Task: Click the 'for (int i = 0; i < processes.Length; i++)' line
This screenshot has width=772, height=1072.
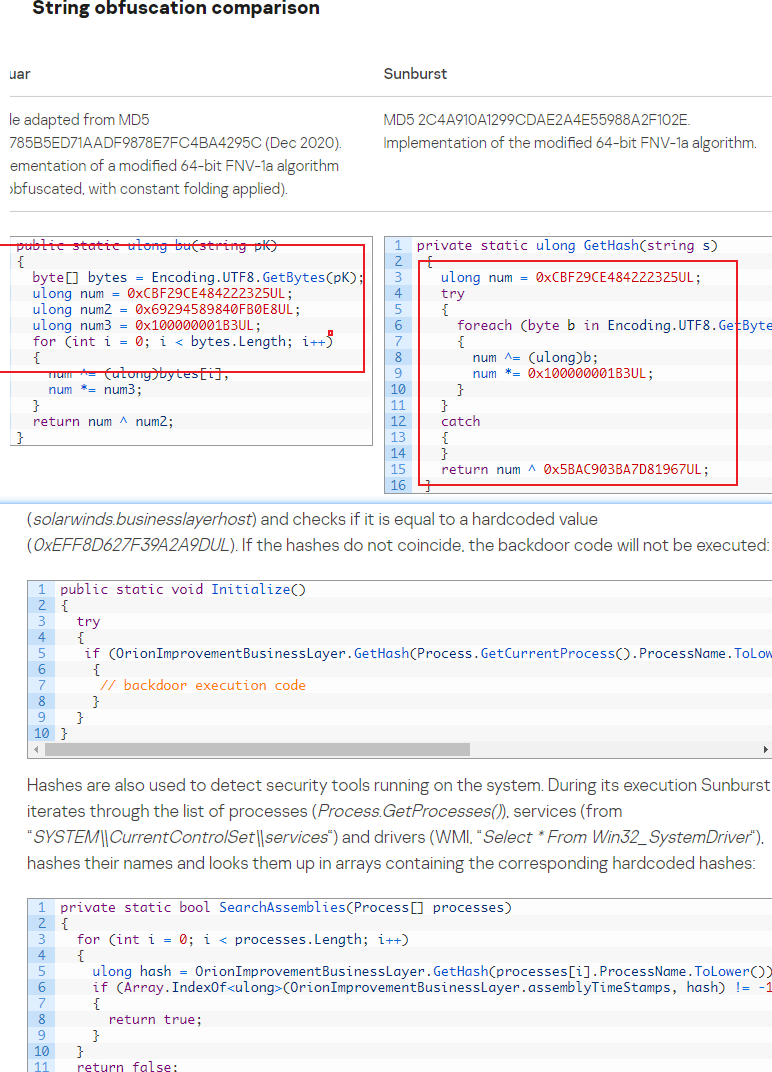Action: click(x=242, y=939)
